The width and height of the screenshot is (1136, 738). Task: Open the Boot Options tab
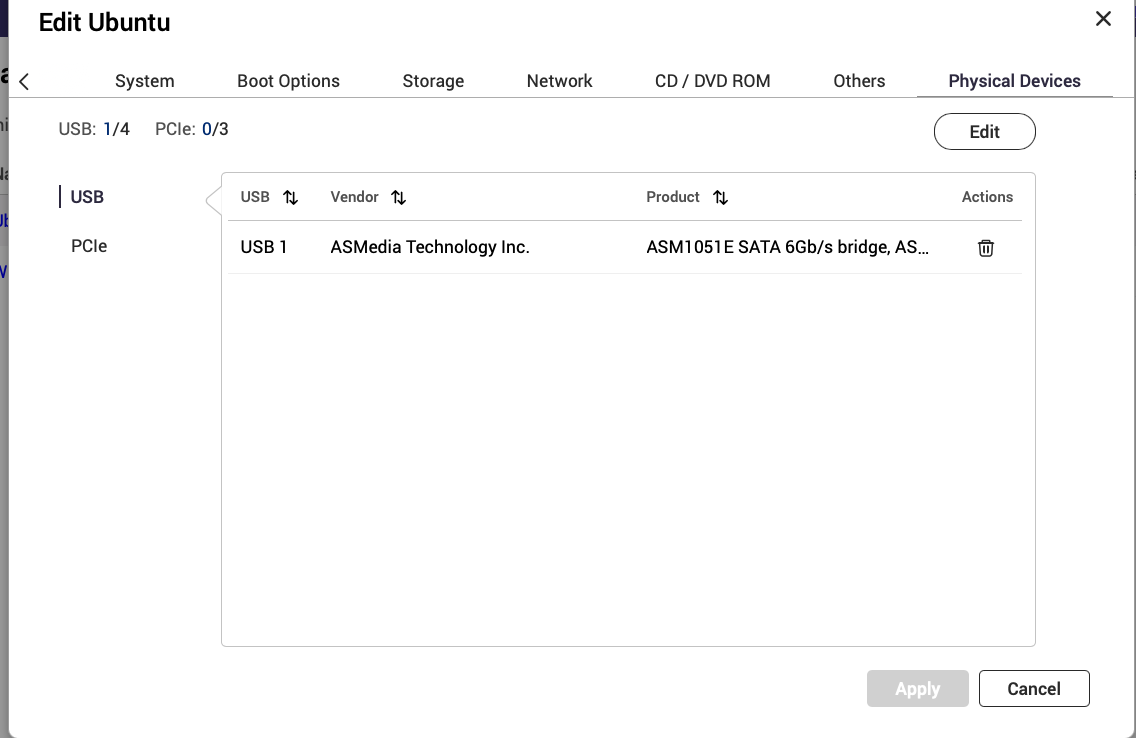[x=288, y=81]
